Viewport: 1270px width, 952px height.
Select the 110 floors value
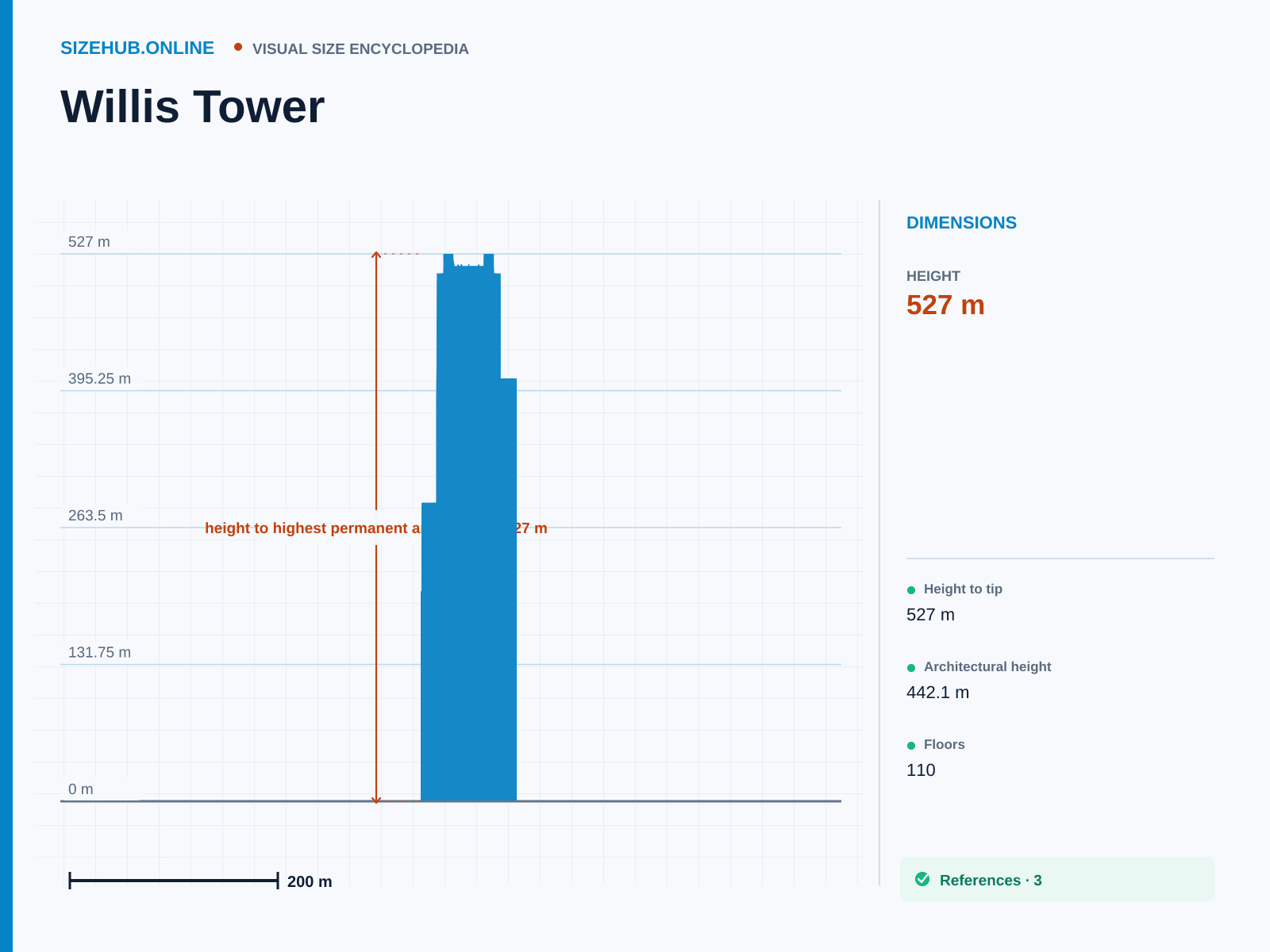(x=921, y=770)
